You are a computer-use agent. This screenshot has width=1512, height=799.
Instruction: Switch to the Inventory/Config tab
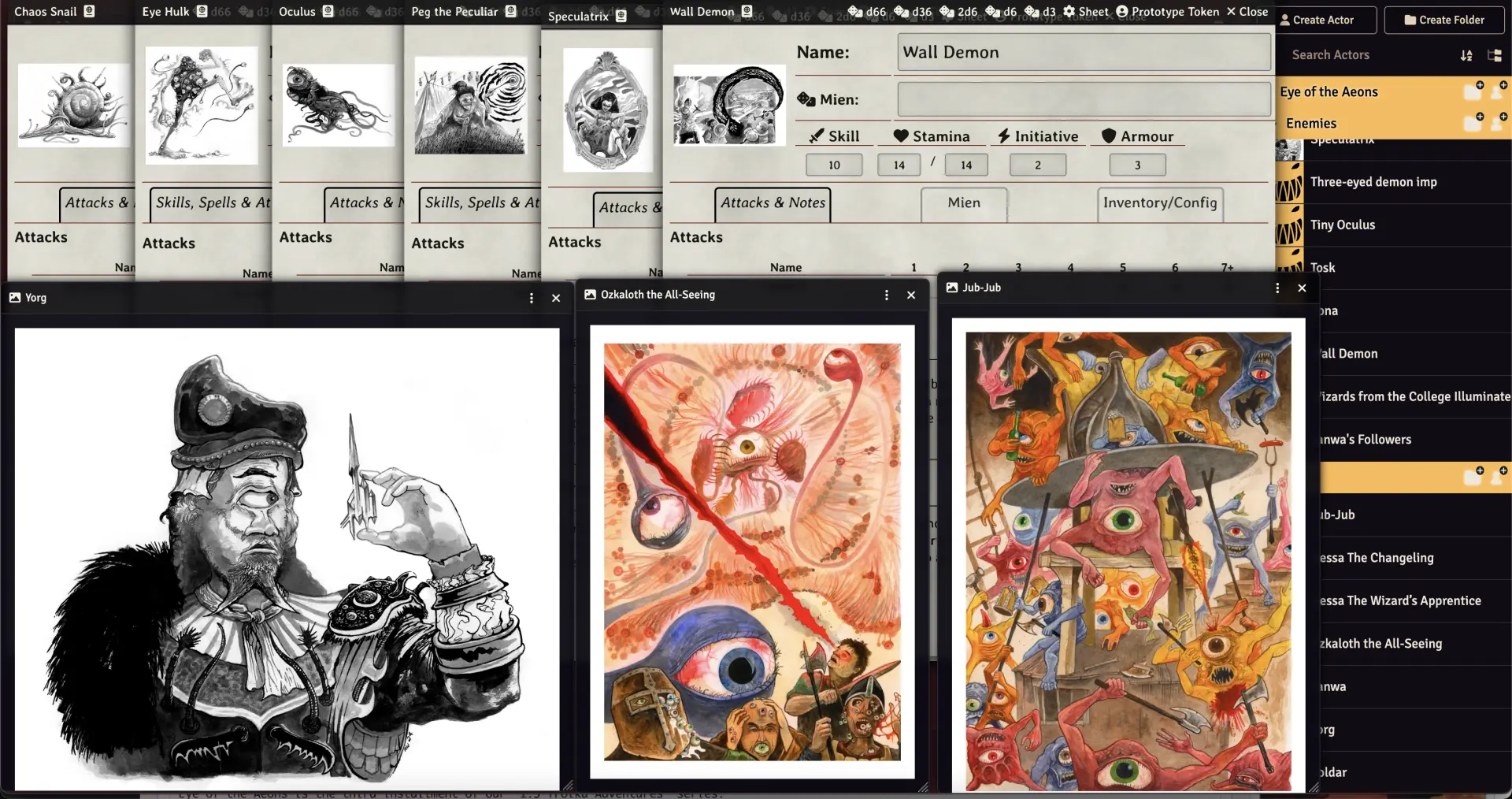pos(1159,203)
